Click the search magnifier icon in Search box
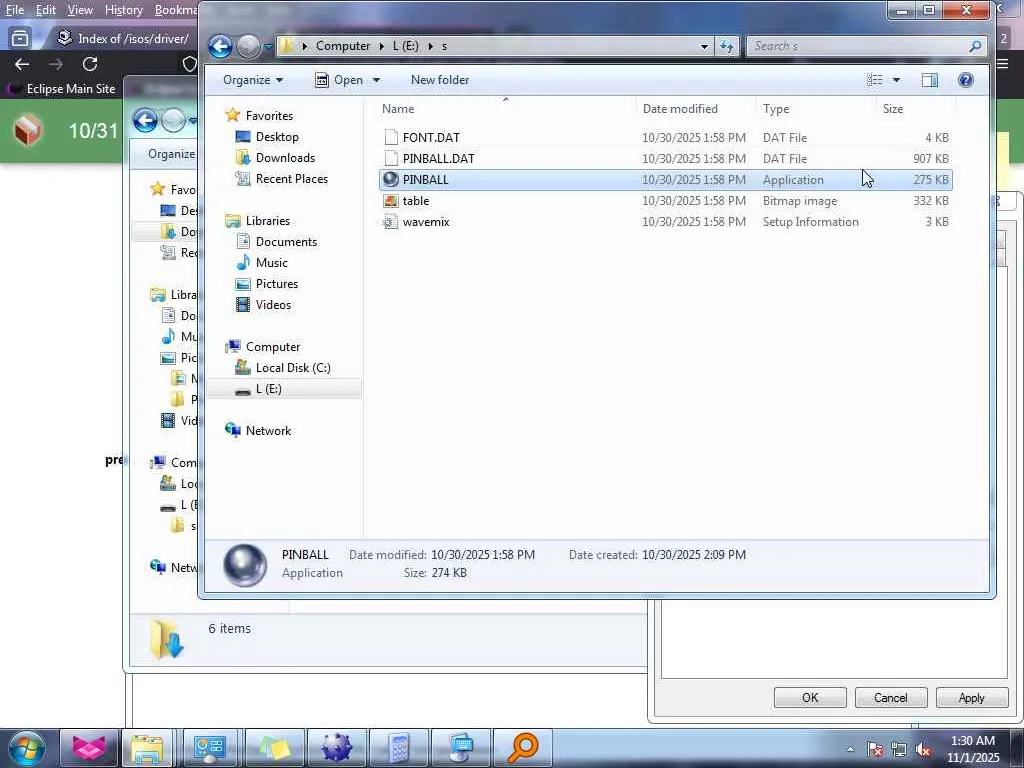1024x768 pixels. click(975, 46)
